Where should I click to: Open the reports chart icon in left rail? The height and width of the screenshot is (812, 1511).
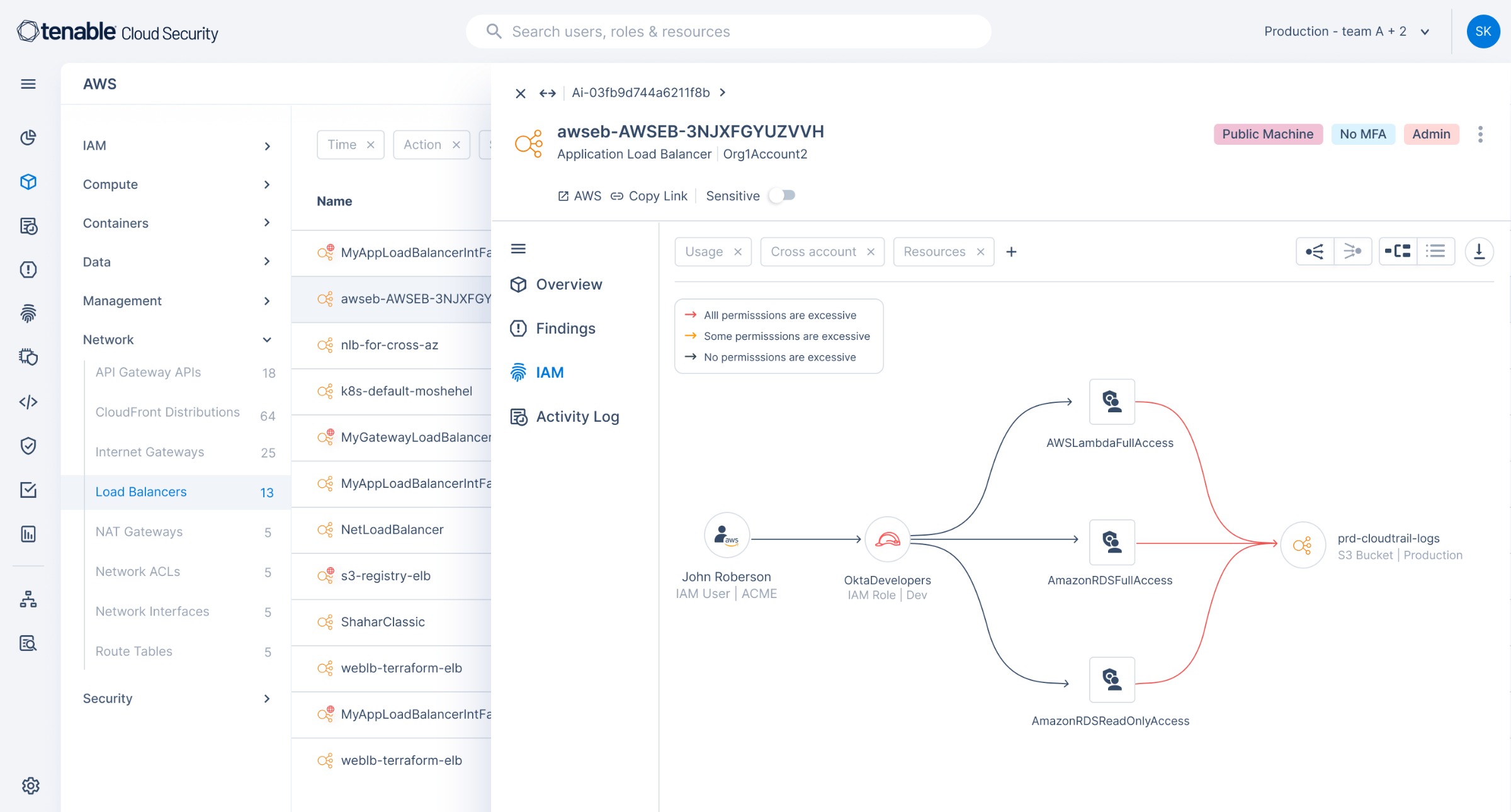[x=28, y=534]
